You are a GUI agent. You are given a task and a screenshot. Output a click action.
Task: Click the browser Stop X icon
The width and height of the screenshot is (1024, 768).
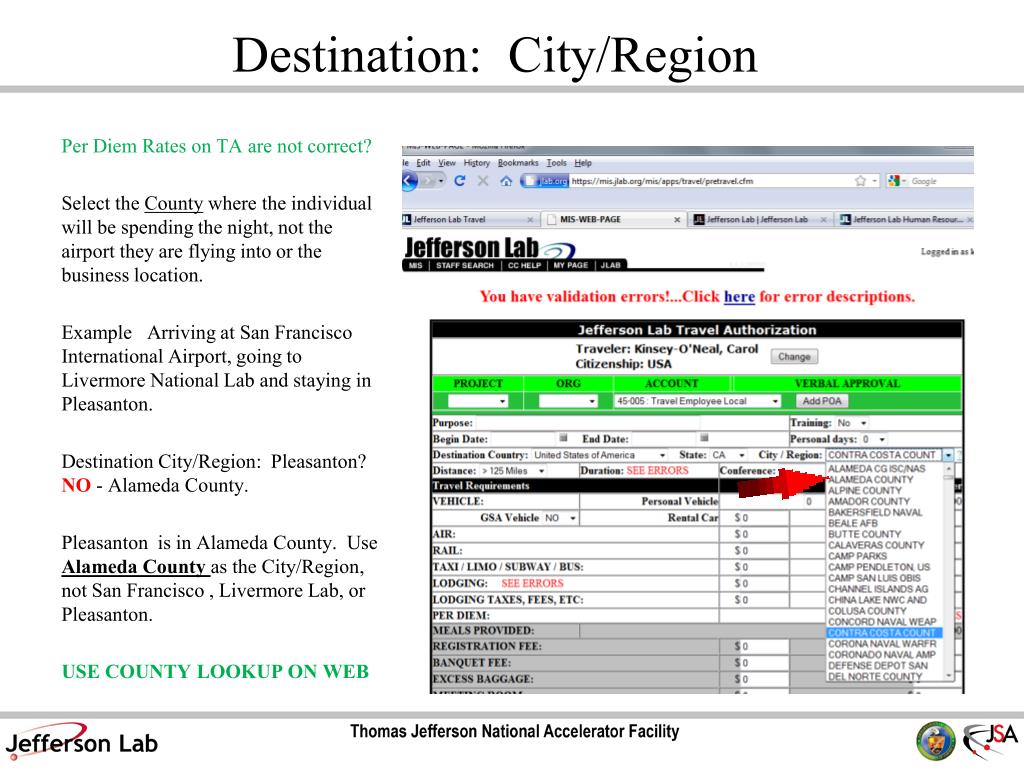483,181
